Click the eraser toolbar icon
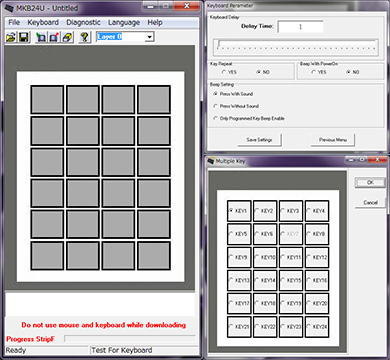The image size is (390, 360). pos(67,37)
